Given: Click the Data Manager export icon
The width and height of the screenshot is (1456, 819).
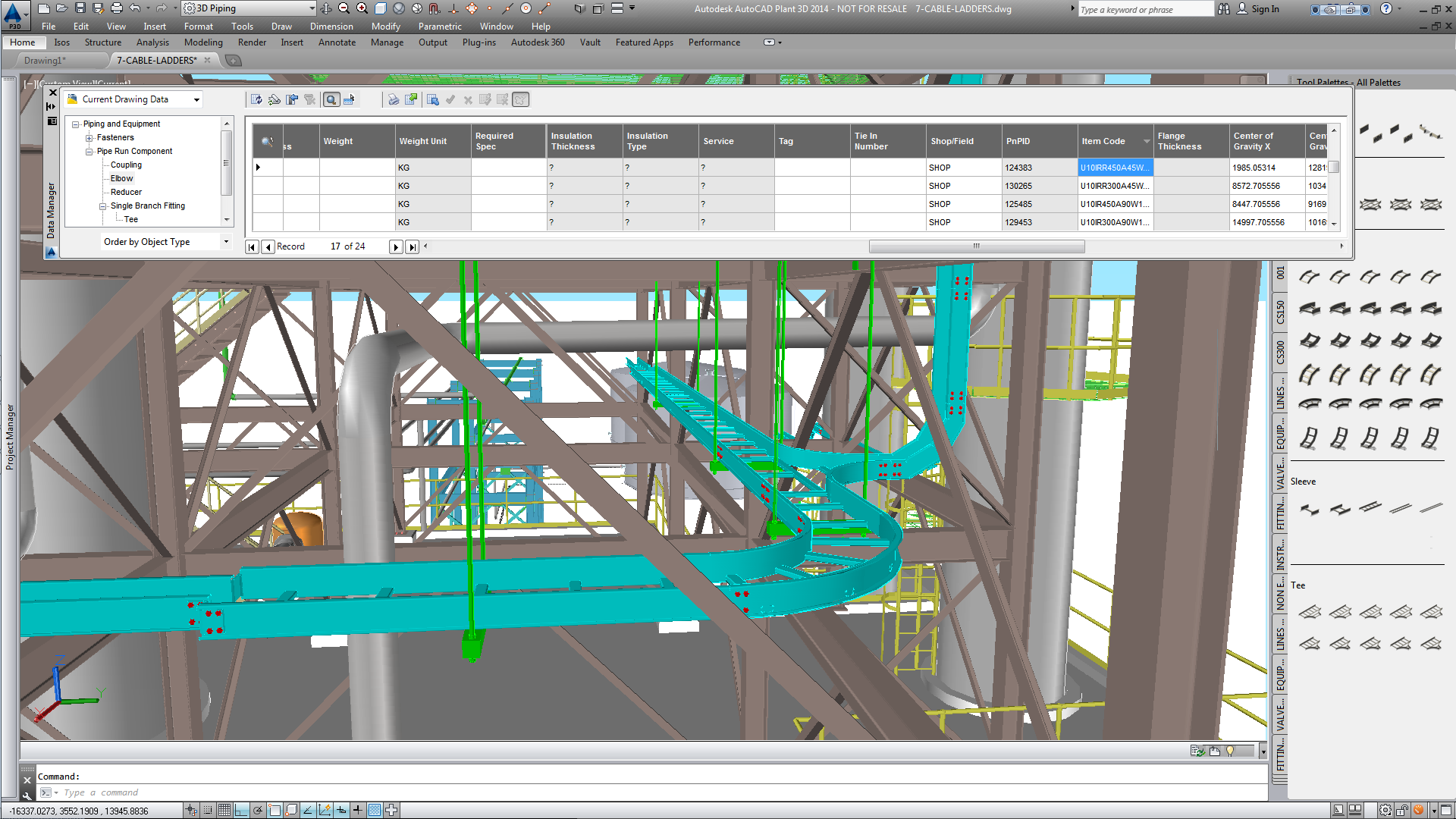Looking at the screenshot, I should pyautogui.click(x=411, y=99).
